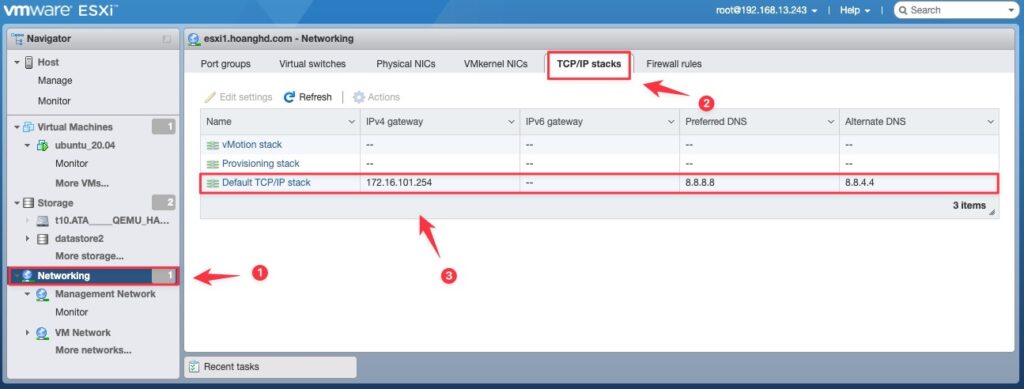Screen dimensions: 1024x389
Task: Open the IPv6 gateway column dropdown
Action: coord(671,122)
